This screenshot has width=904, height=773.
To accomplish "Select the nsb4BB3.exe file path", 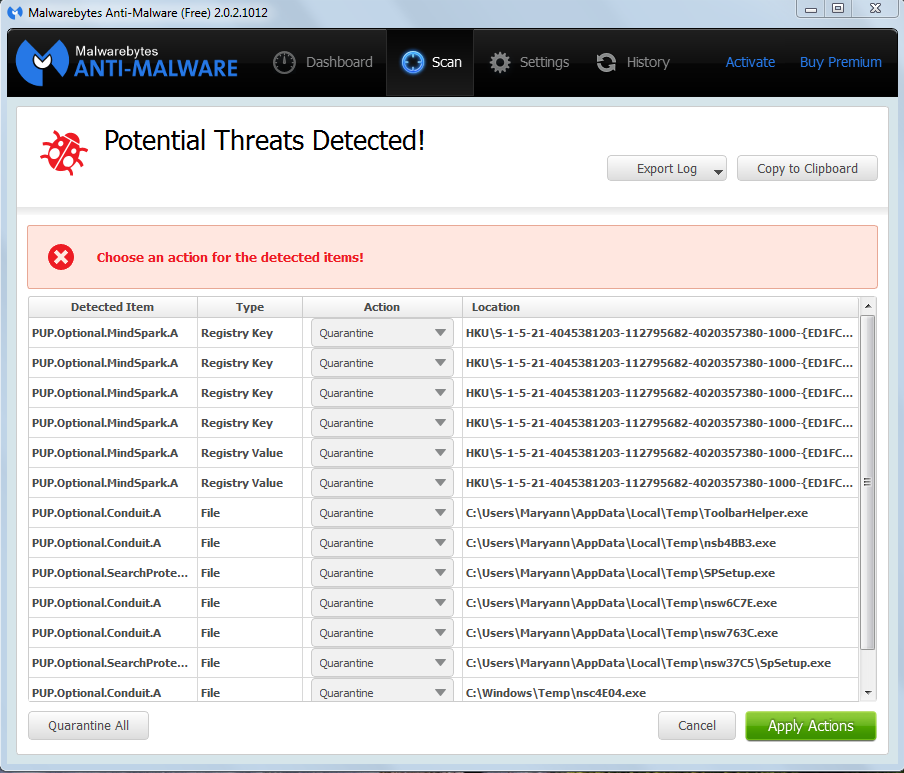I will tap(620, 542).
